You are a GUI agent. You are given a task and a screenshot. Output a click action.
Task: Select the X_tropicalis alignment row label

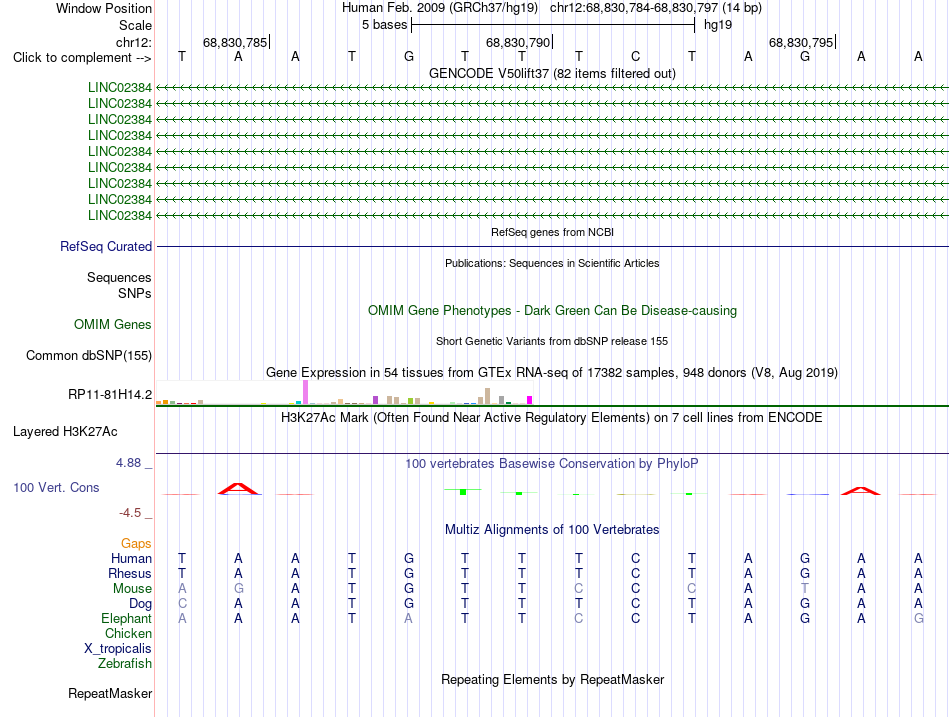pyautogui.click(x=118, y=649)
